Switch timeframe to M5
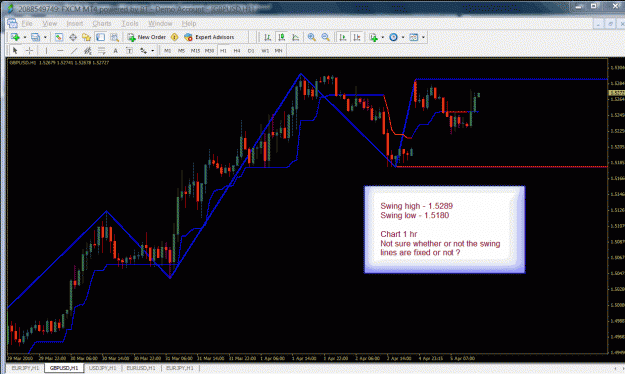 [x=181, y=51]
